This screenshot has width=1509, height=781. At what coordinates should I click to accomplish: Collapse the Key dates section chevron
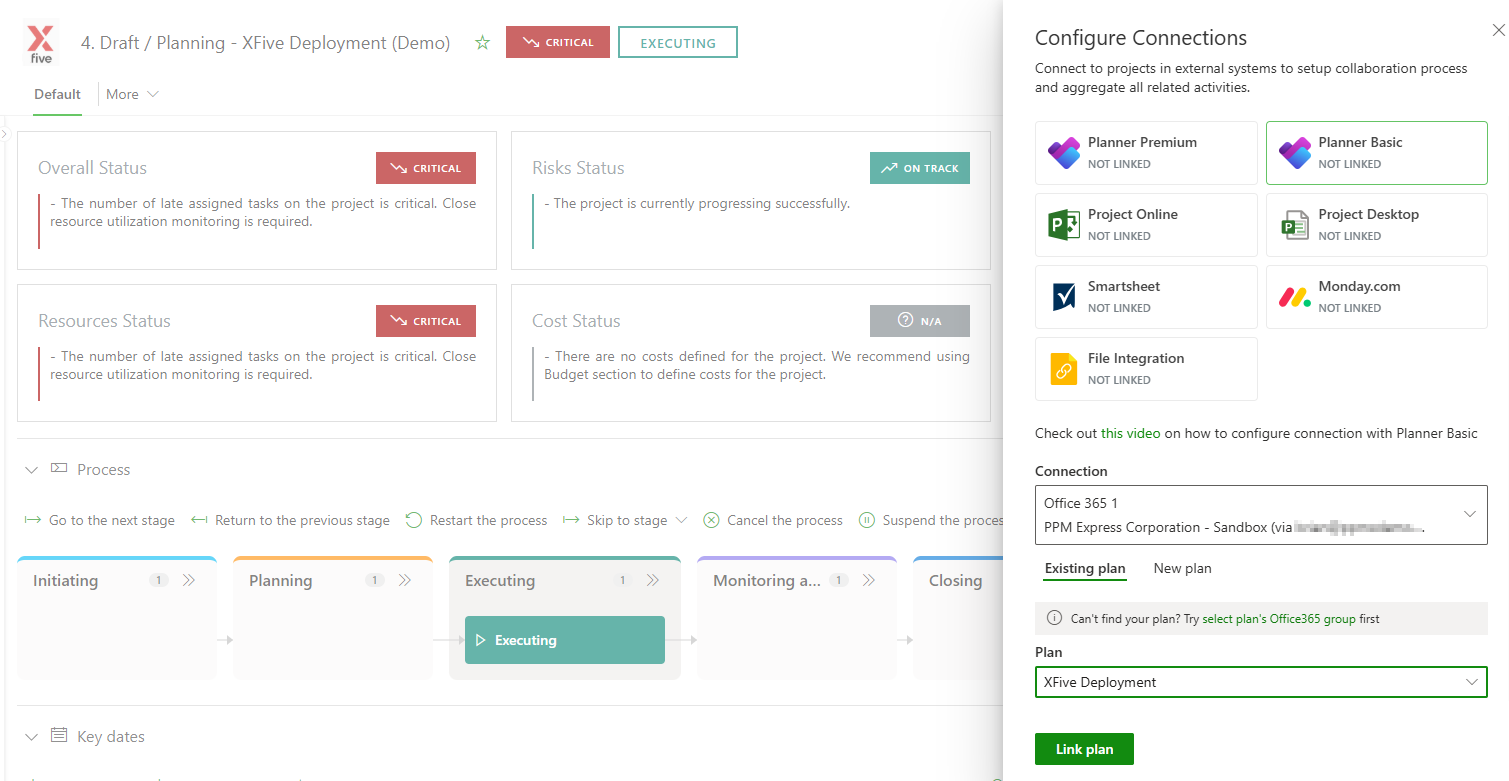32,736
